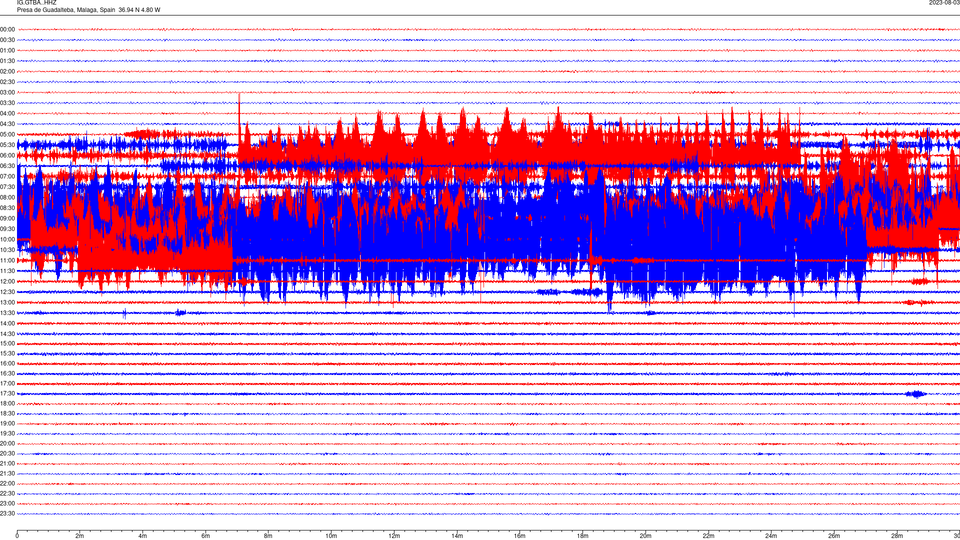
Task: Click the 21:00 time row label
Action: (x=7, y=463)
